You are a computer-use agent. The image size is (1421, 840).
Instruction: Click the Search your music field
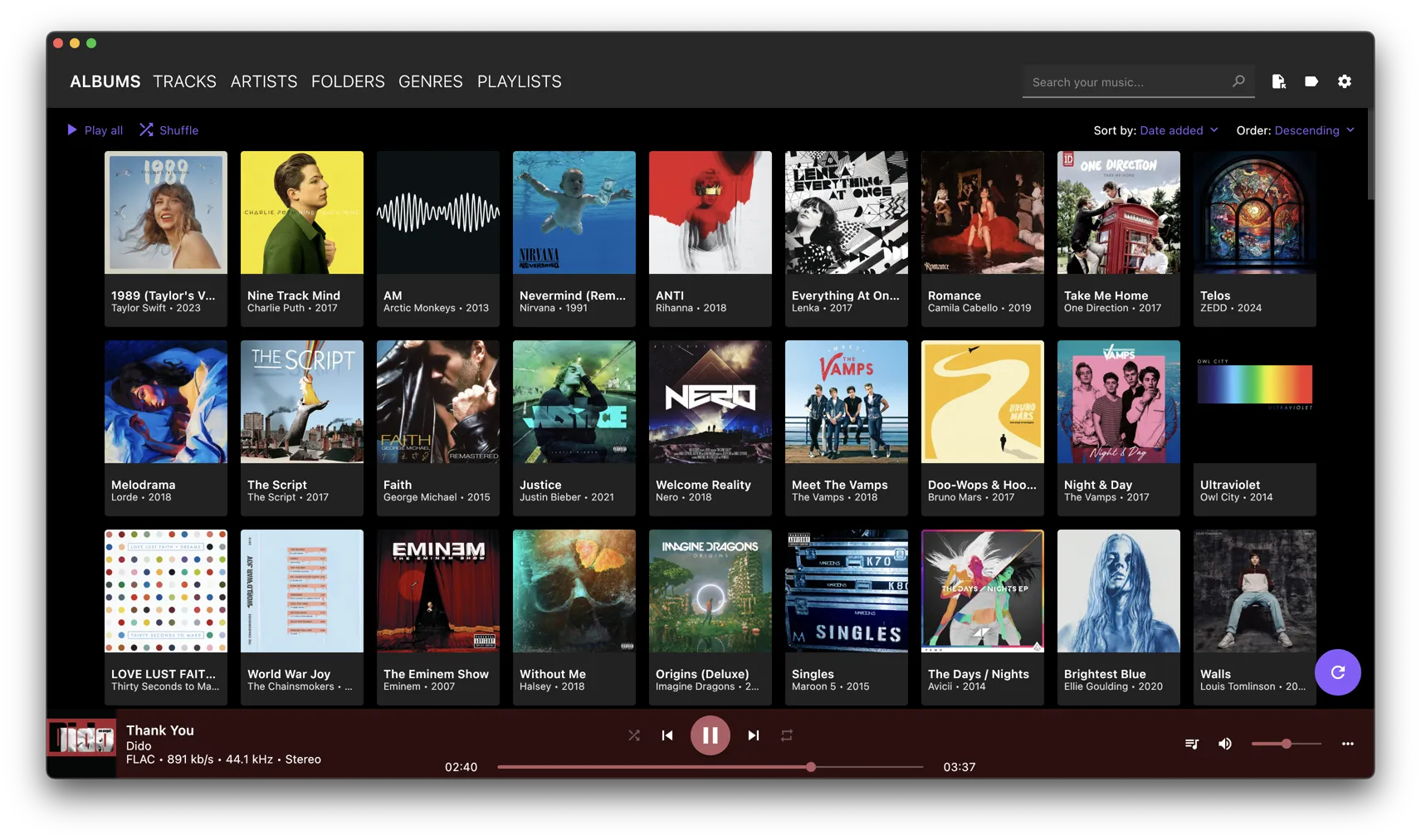(1129, 82)
